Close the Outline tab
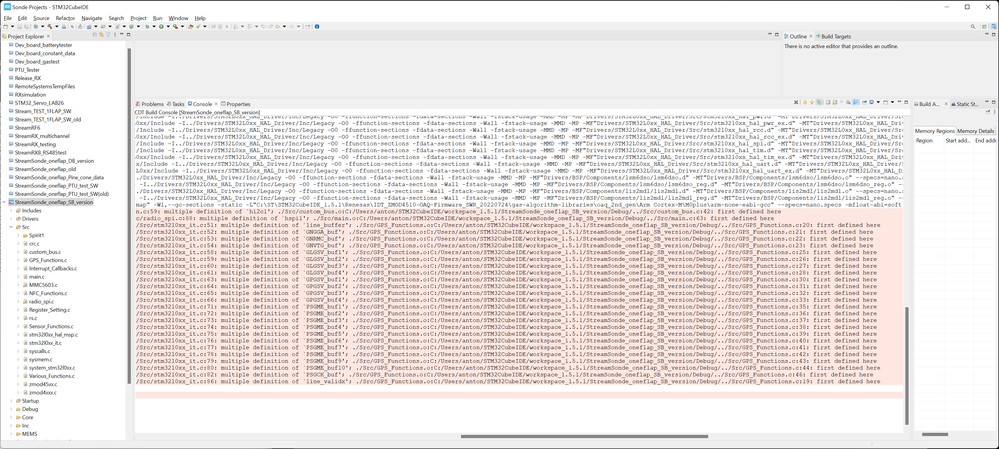This screenshot has height=449, width=999. click(812, 36)
